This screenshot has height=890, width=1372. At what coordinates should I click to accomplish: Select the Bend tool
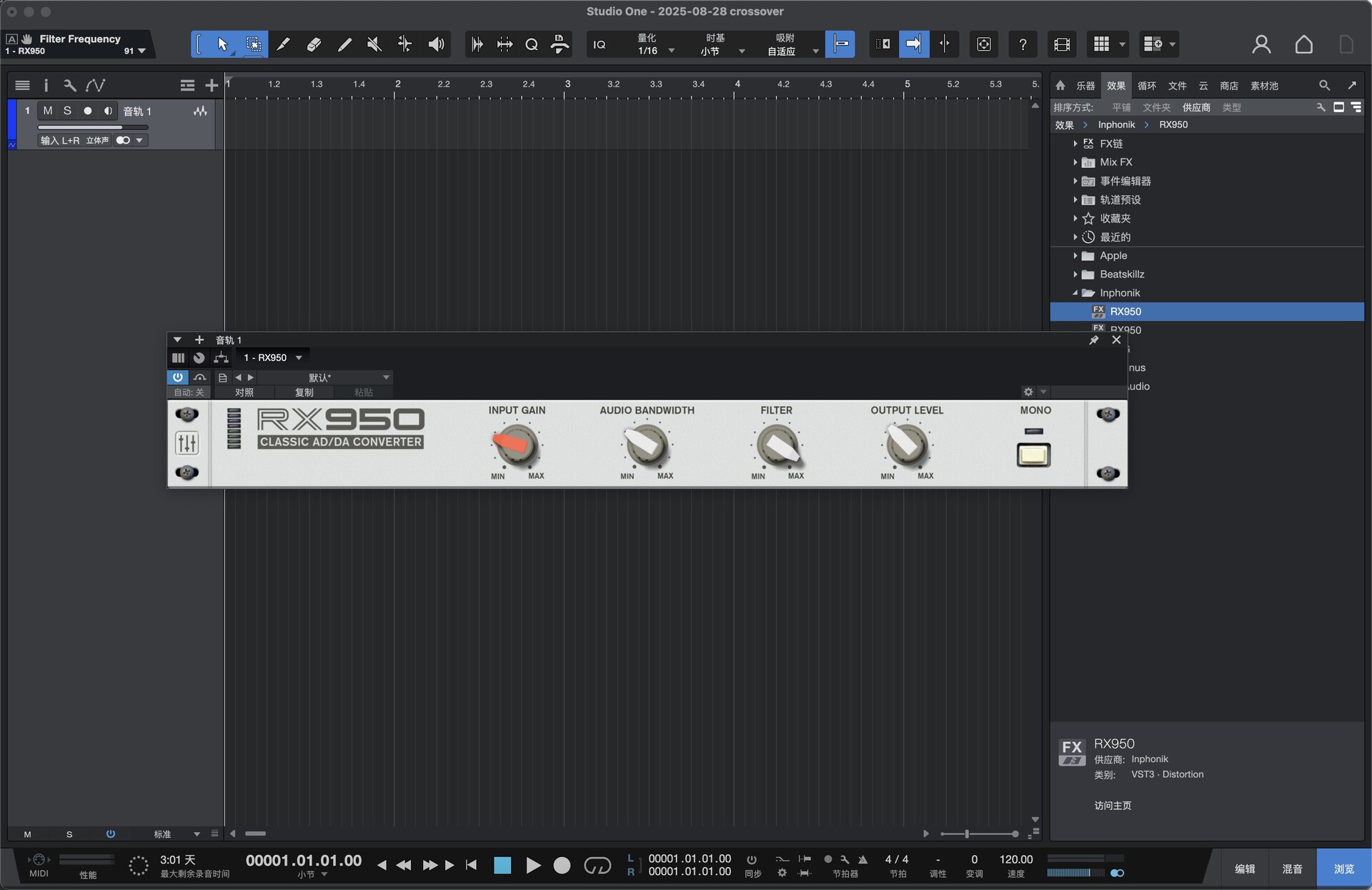click(404, 44)
